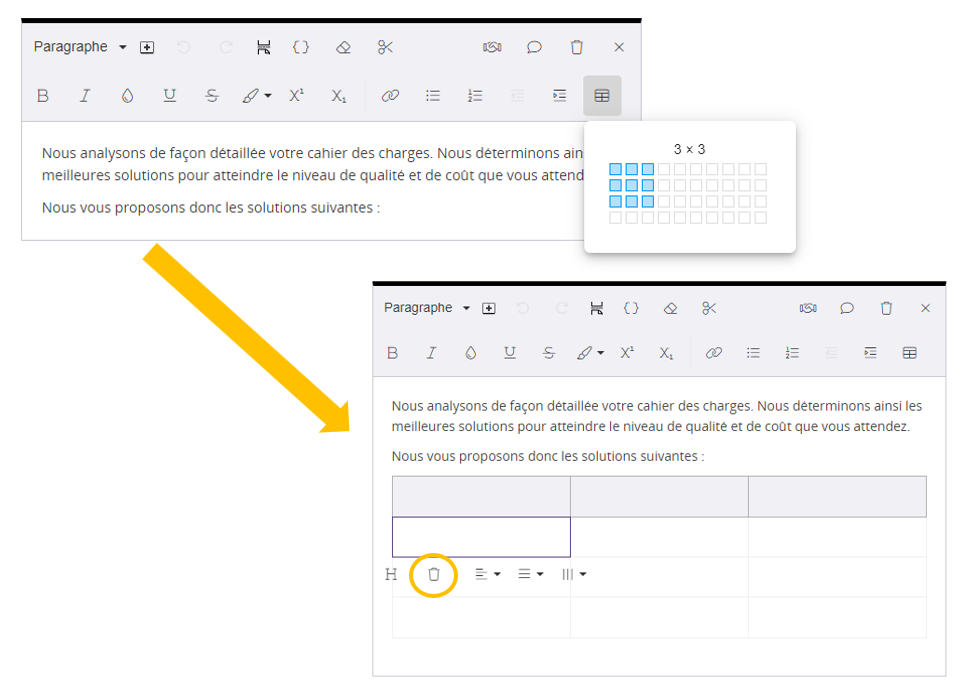Screen dimensions: 961x691
Task: Toggle italic formatting in the lower editor toolbar
Action: (432, 353)
